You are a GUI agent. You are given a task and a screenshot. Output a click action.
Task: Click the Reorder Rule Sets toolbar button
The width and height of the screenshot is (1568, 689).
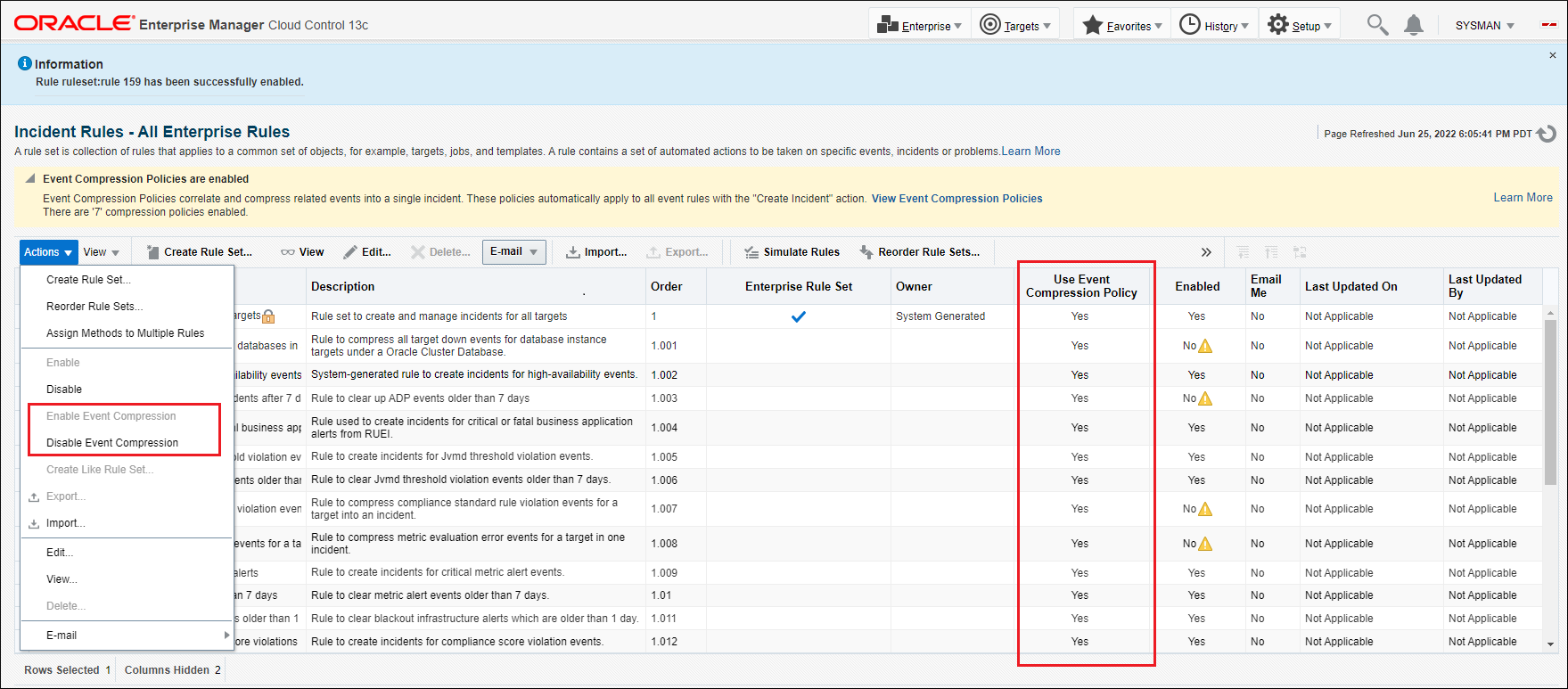919,252
